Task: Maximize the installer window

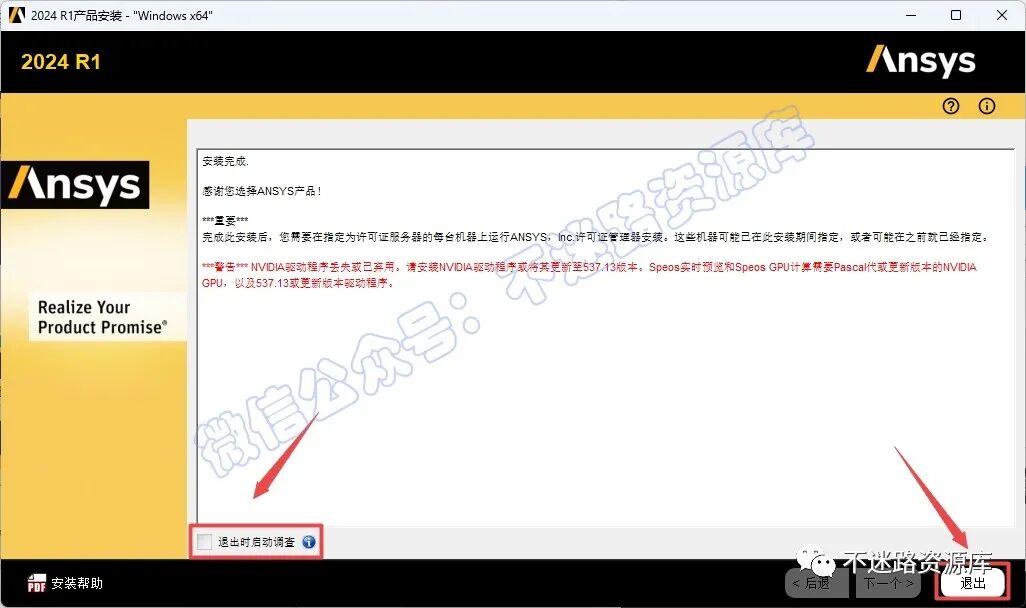Action: coord(956,15)
